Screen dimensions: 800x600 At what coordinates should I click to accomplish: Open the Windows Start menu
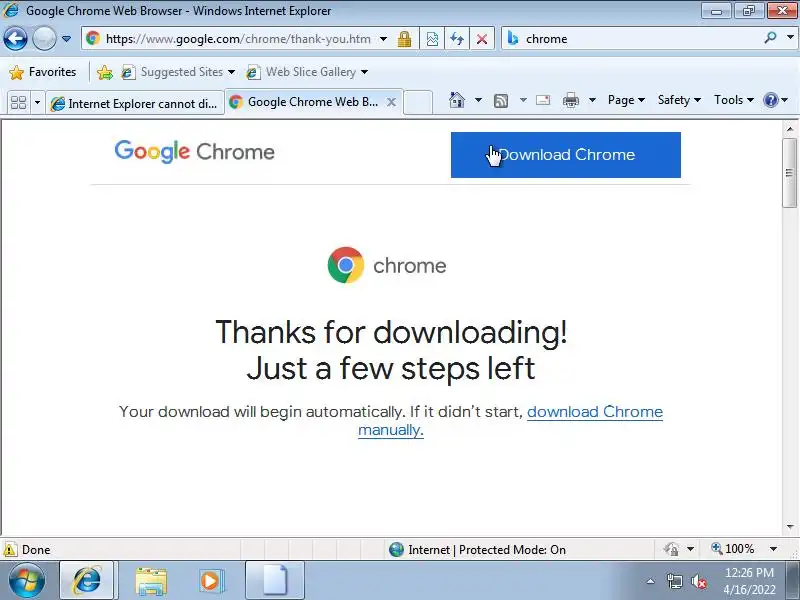tap(27, 581)
